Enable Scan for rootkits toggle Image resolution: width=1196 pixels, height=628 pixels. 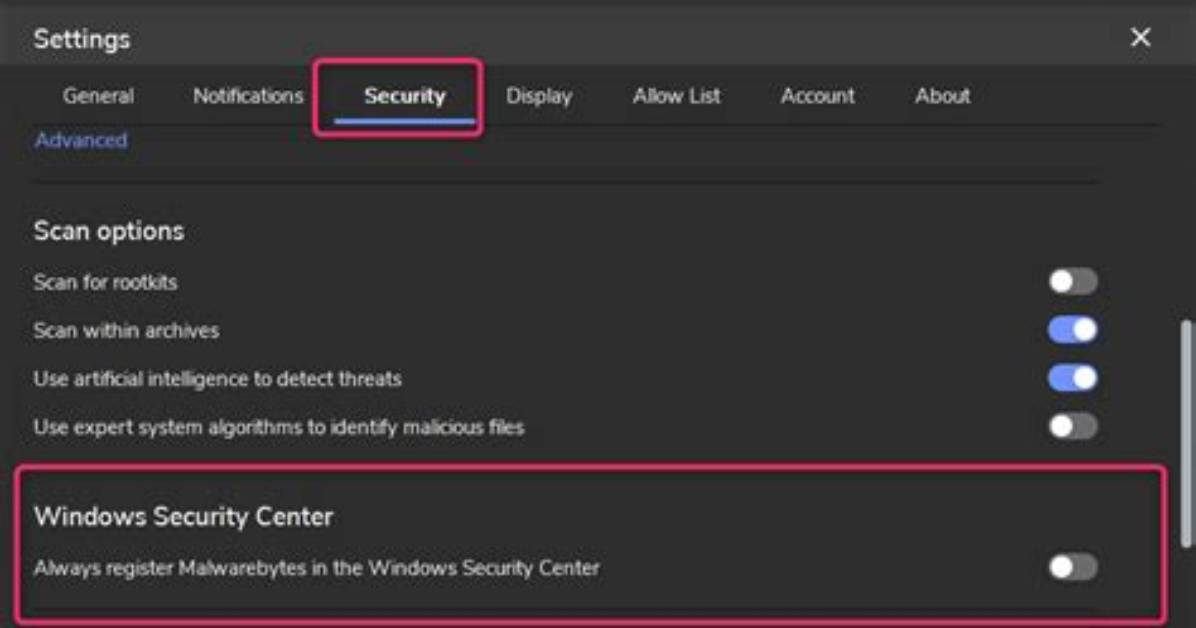point(1072,282)
